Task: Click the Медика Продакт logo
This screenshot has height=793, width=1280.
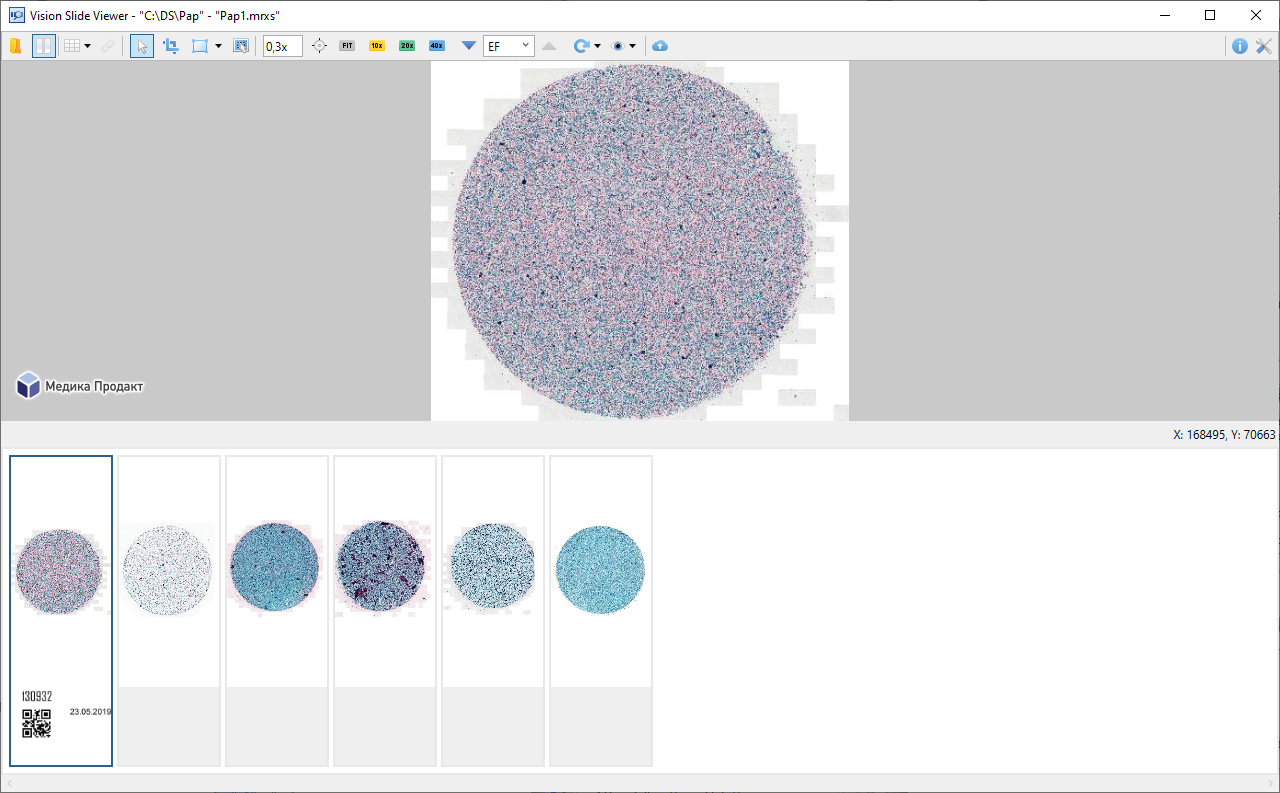Action: (x=80, y=386)
